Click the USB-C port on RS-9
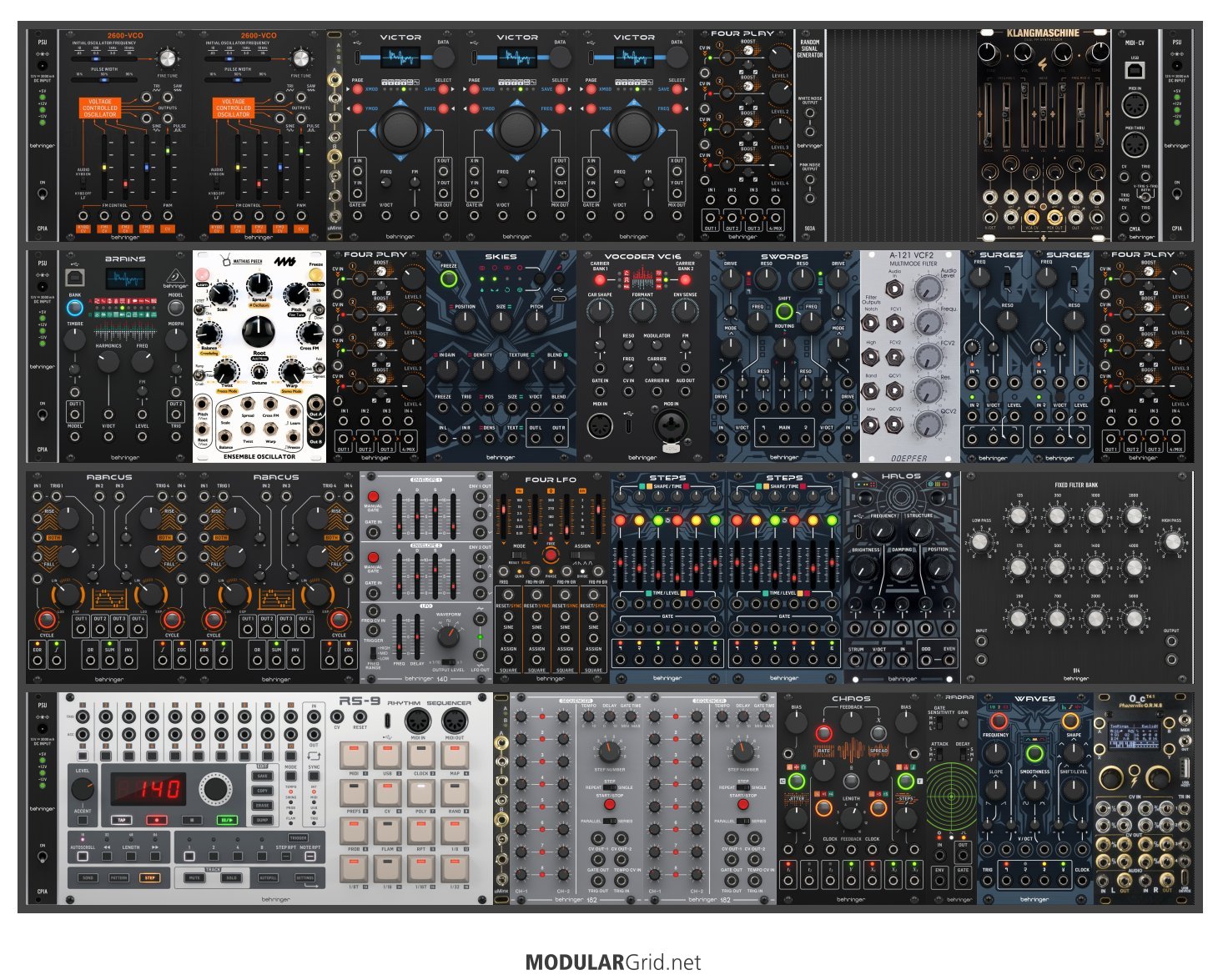 tap(389, 722)
